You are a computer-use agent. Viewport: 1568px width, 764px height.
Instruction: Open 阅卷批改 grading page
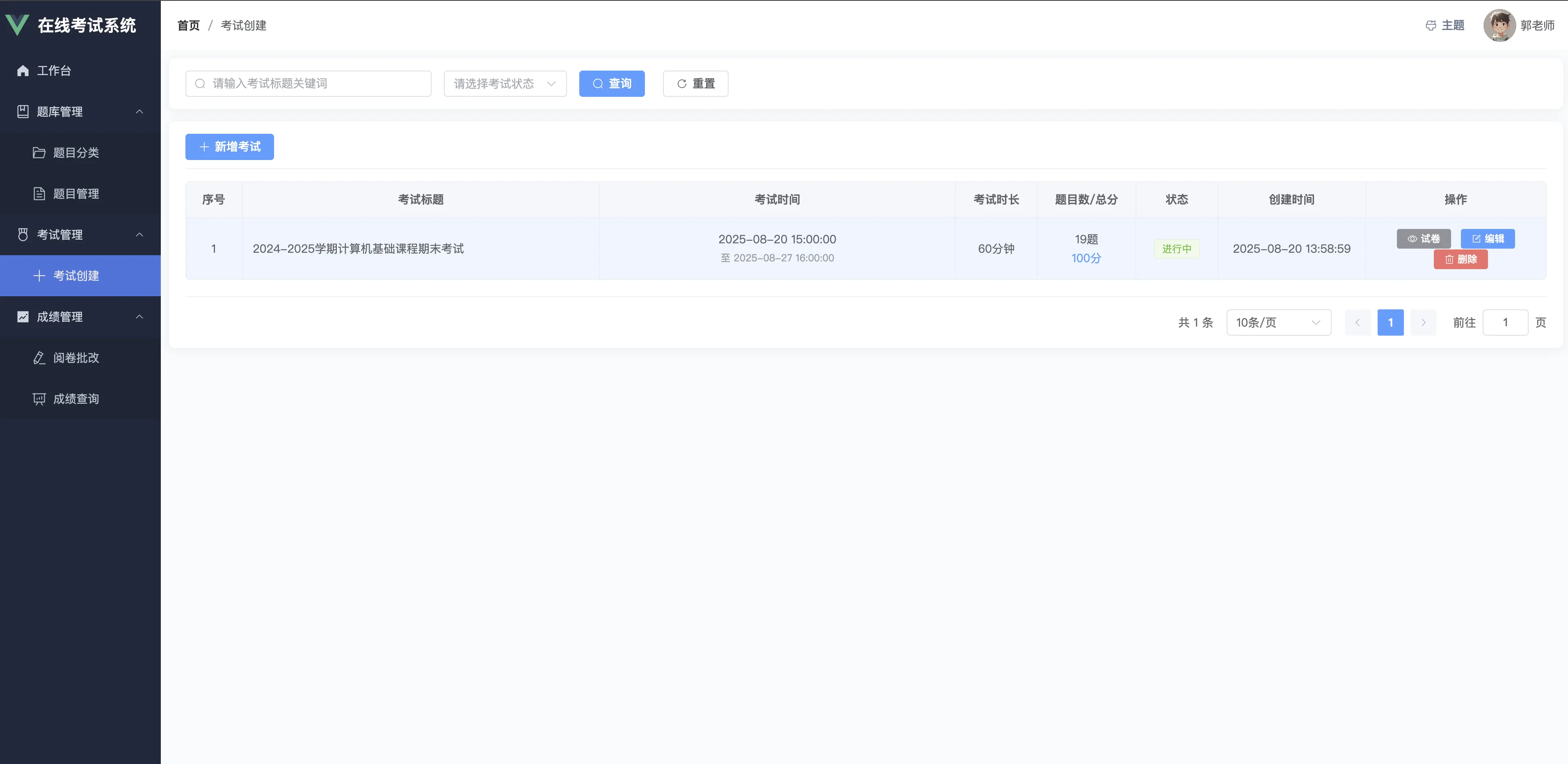(75, 358)
